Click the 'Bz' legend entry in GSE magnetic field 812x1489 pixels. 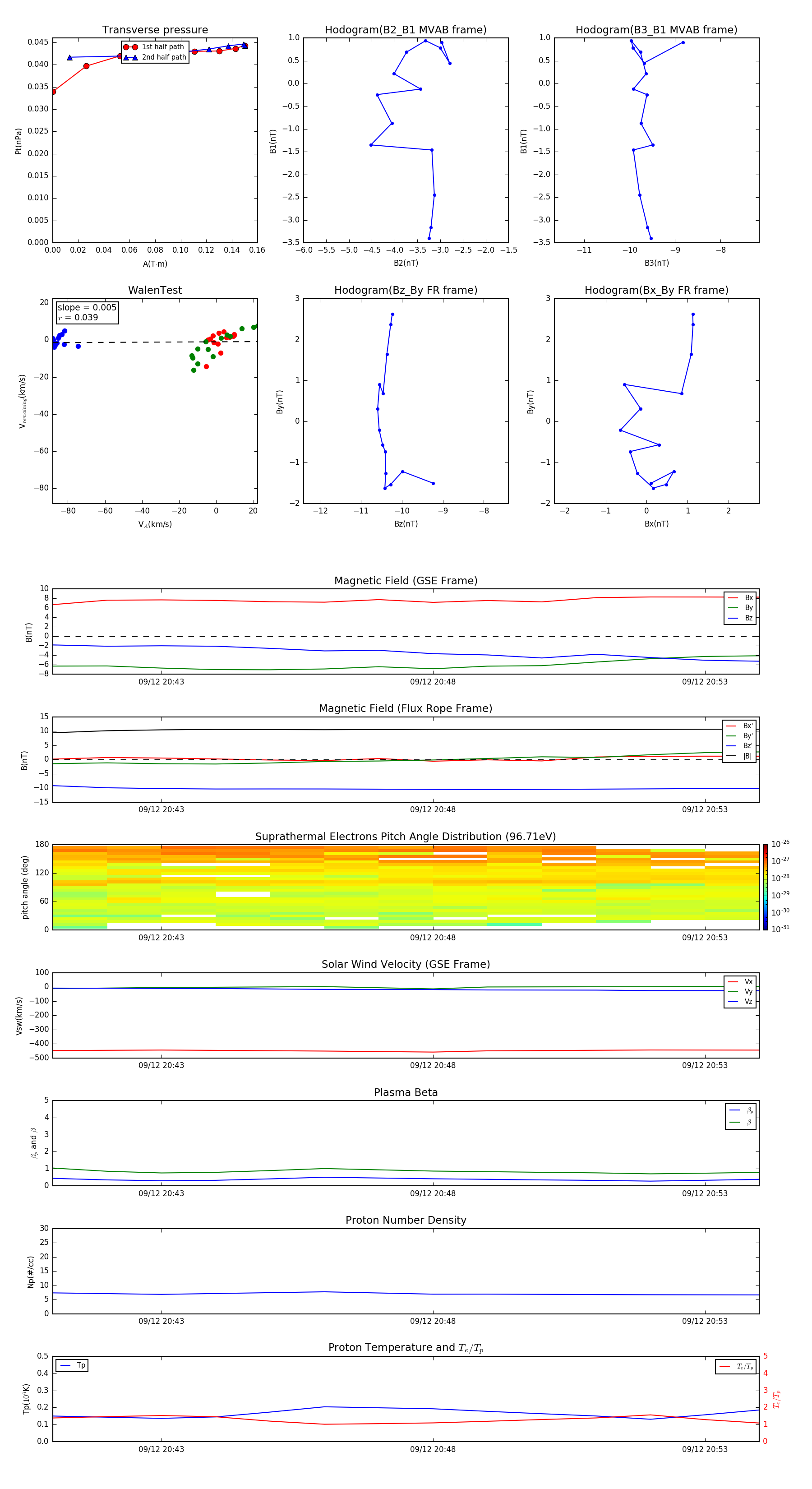740,618
